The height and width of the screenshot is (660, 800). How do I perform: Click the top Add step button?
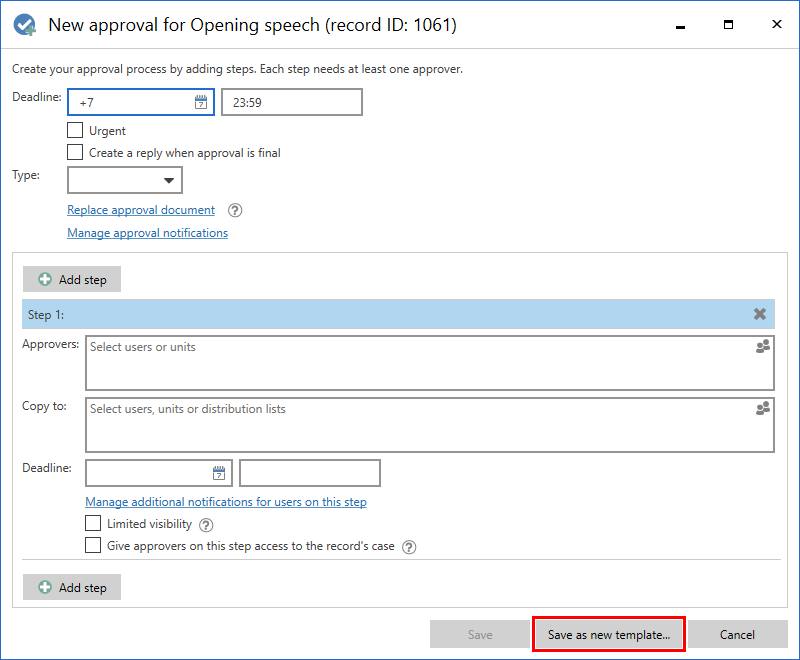coord(72,279)
